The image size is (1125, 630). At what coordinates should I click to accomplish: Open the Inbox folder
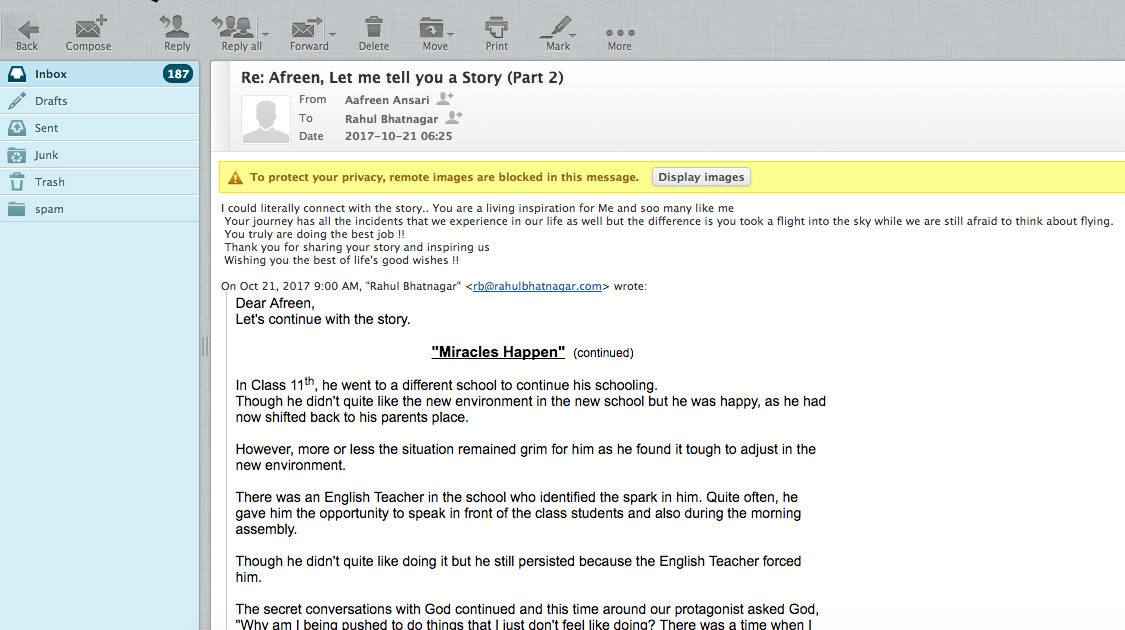pos(100,74)
